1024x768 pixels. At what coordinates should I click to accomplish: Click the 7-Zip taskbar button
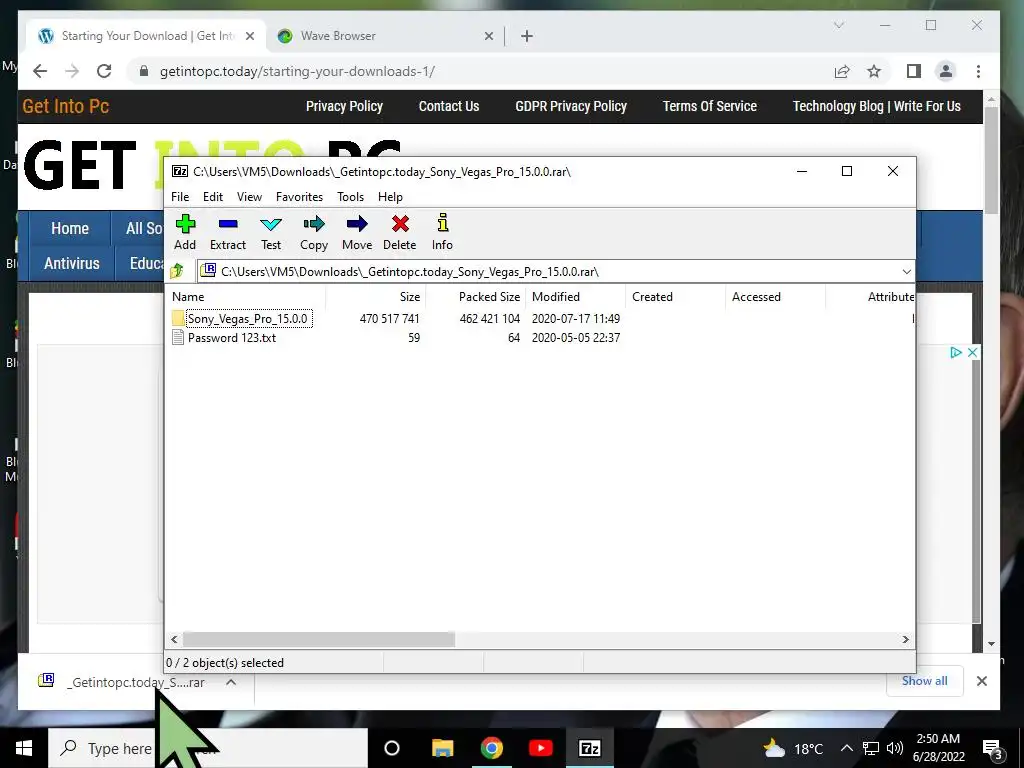[x=590, y=748]
